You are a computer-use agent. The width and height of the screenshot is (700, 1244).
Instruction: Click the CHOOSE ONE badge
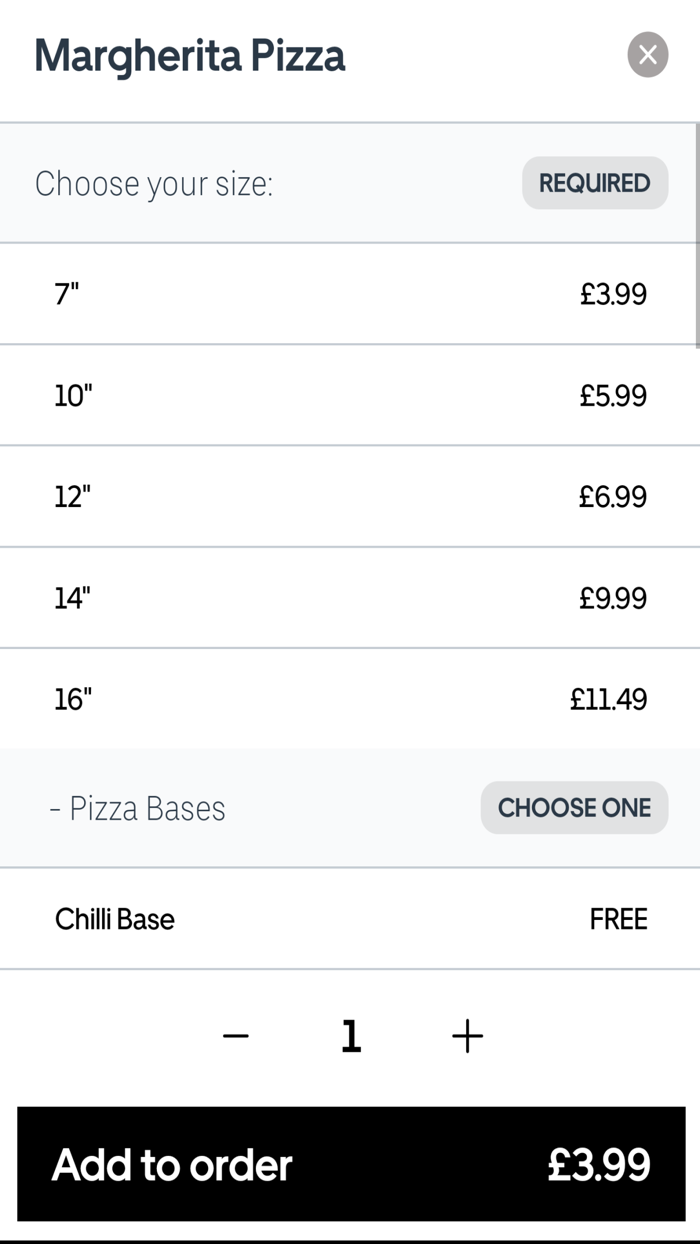coord(574,807)
